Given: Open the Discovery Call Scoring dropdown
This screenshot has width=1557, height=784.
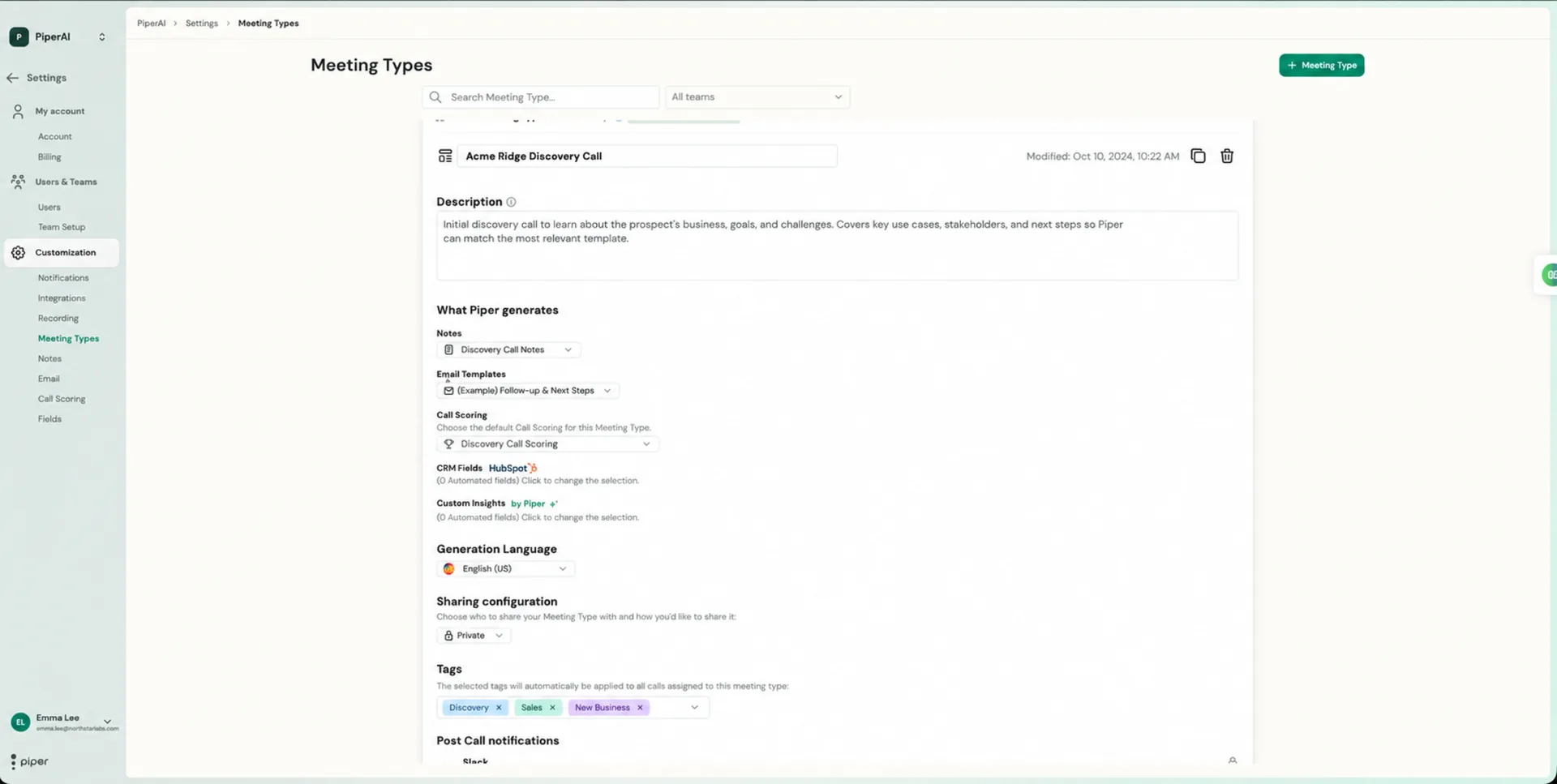Looking at the screenshot, I should [x=547, y=444].
